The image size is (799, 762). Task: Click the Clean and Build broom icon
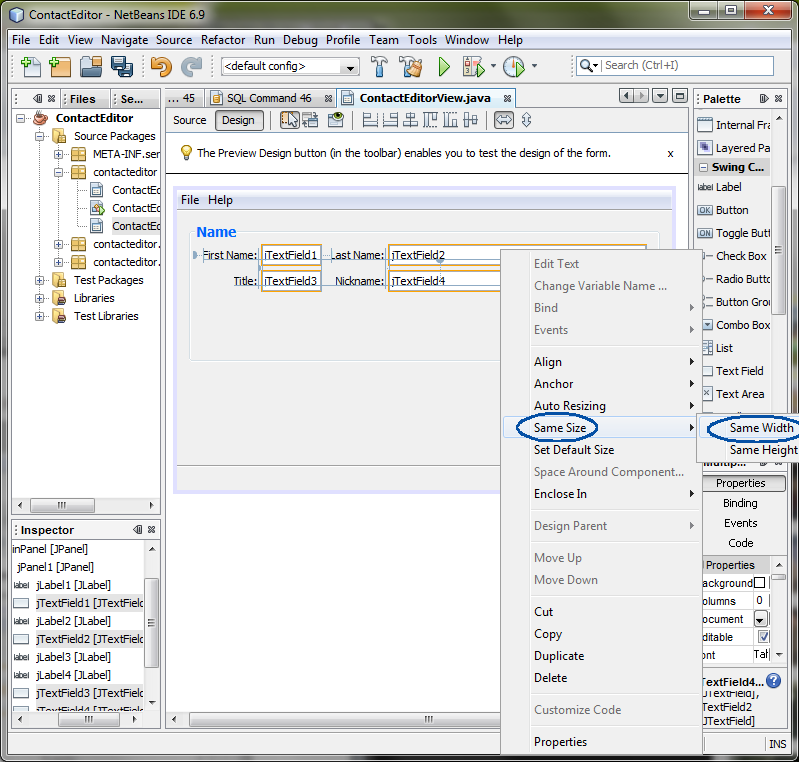411,66
